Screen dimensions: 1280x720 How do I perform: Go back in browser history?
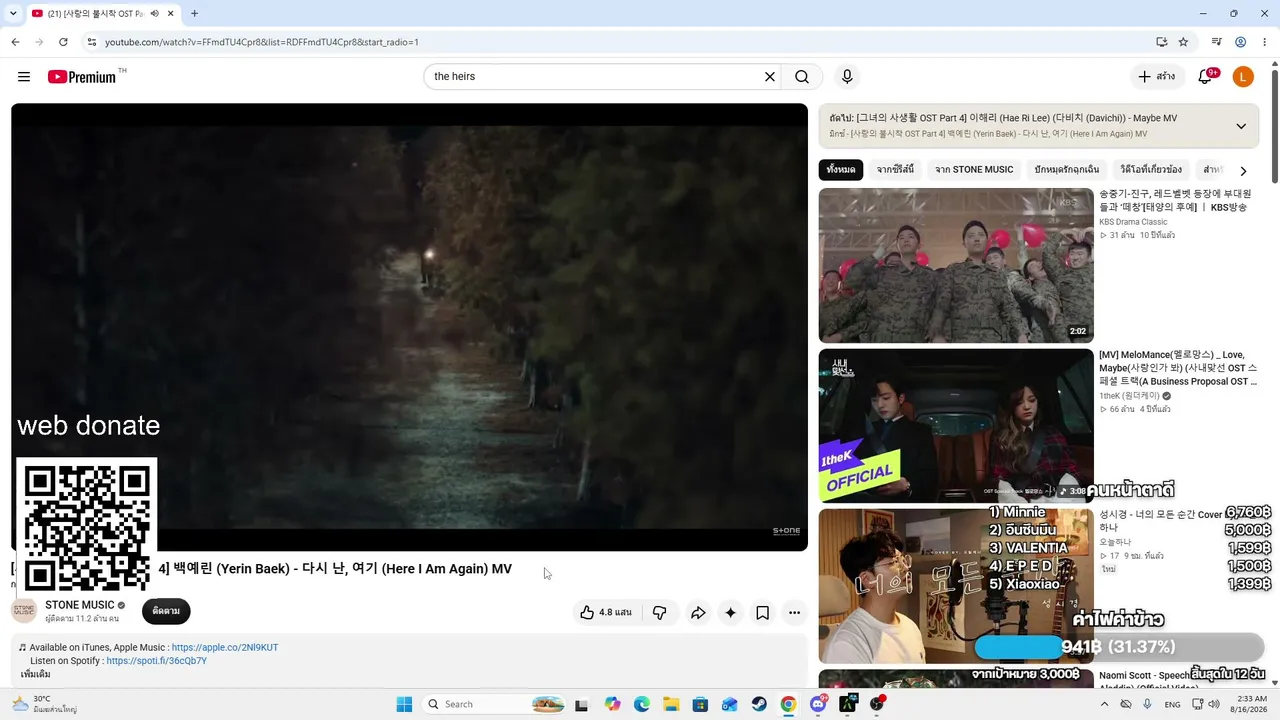[x=15, y=42]
